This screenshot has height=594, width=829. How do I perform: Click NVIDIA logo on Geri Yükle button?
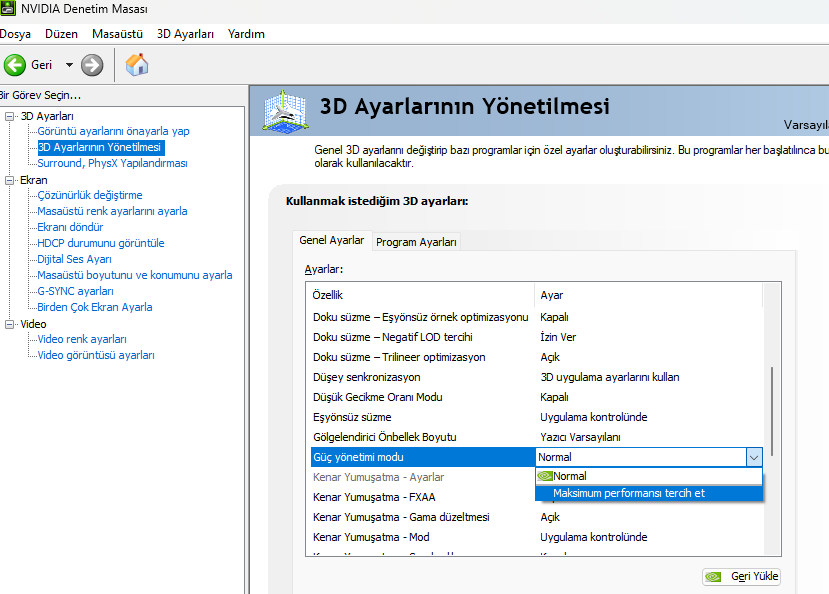click(713, 577)
